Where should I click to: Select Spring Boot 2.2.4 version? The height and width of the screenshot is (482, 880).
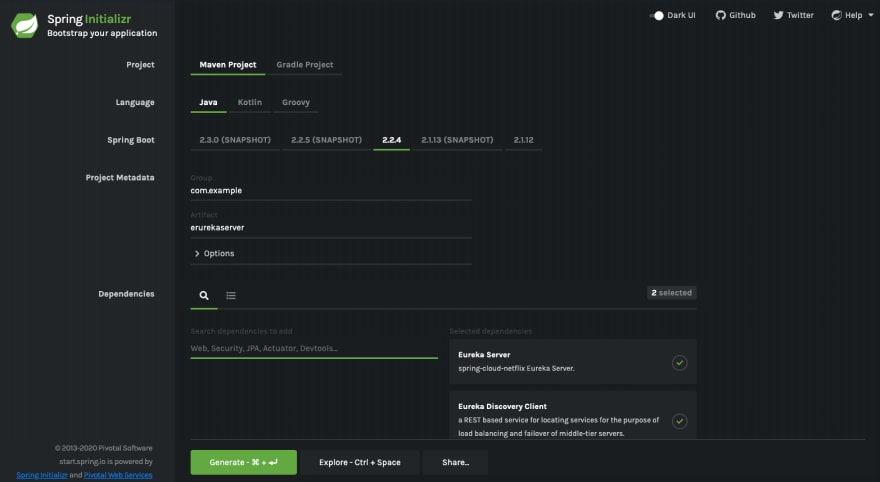(x=392, y=140)
